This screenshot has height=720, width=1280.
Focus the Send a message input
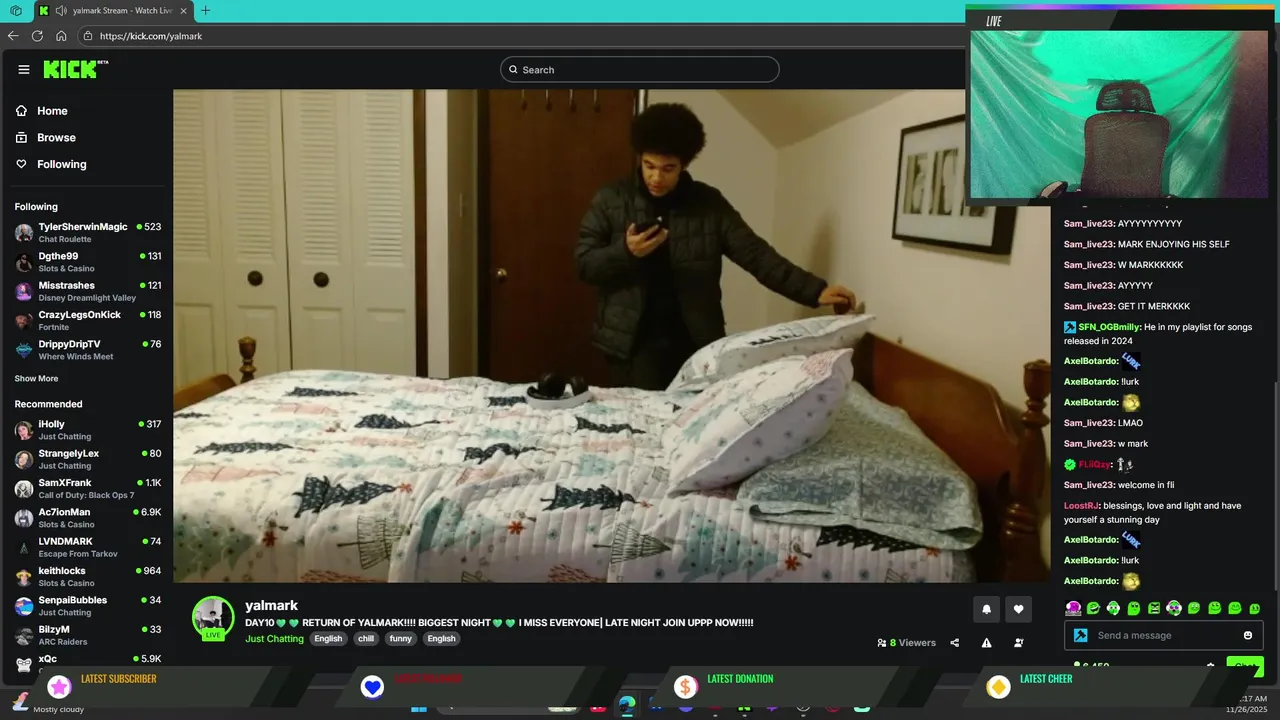(1165, 635)
